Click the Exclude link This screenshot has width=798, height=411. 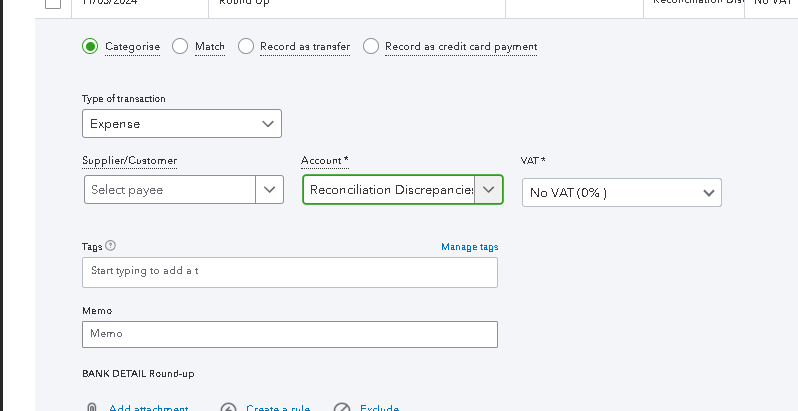point(379,408)
